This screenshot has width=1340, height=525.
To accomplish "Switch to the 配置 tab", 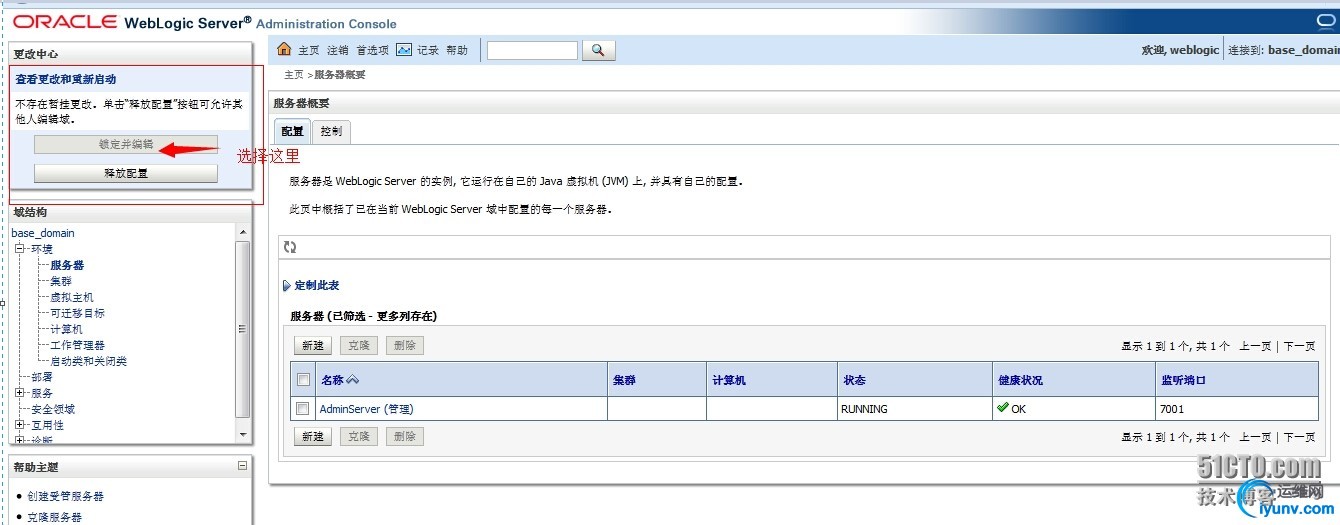I will [292, 131].
